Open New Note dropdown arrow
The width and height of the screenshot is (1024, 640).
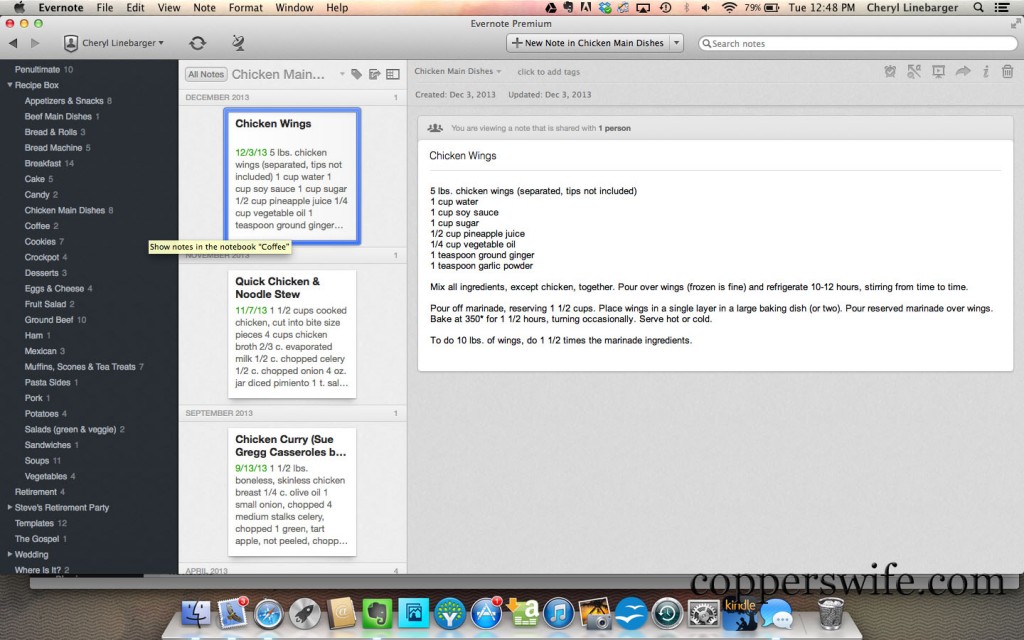coord(677,43)
